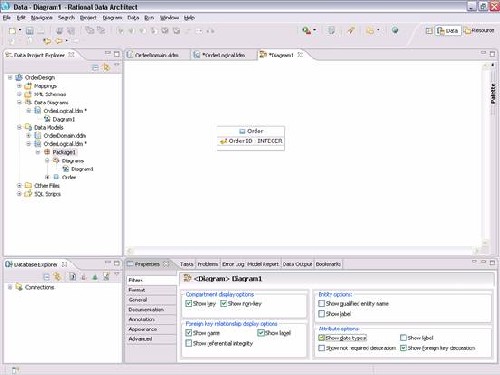
Task: Switch to OrderDomain.ddm editor tab
Action: point(157,55)
